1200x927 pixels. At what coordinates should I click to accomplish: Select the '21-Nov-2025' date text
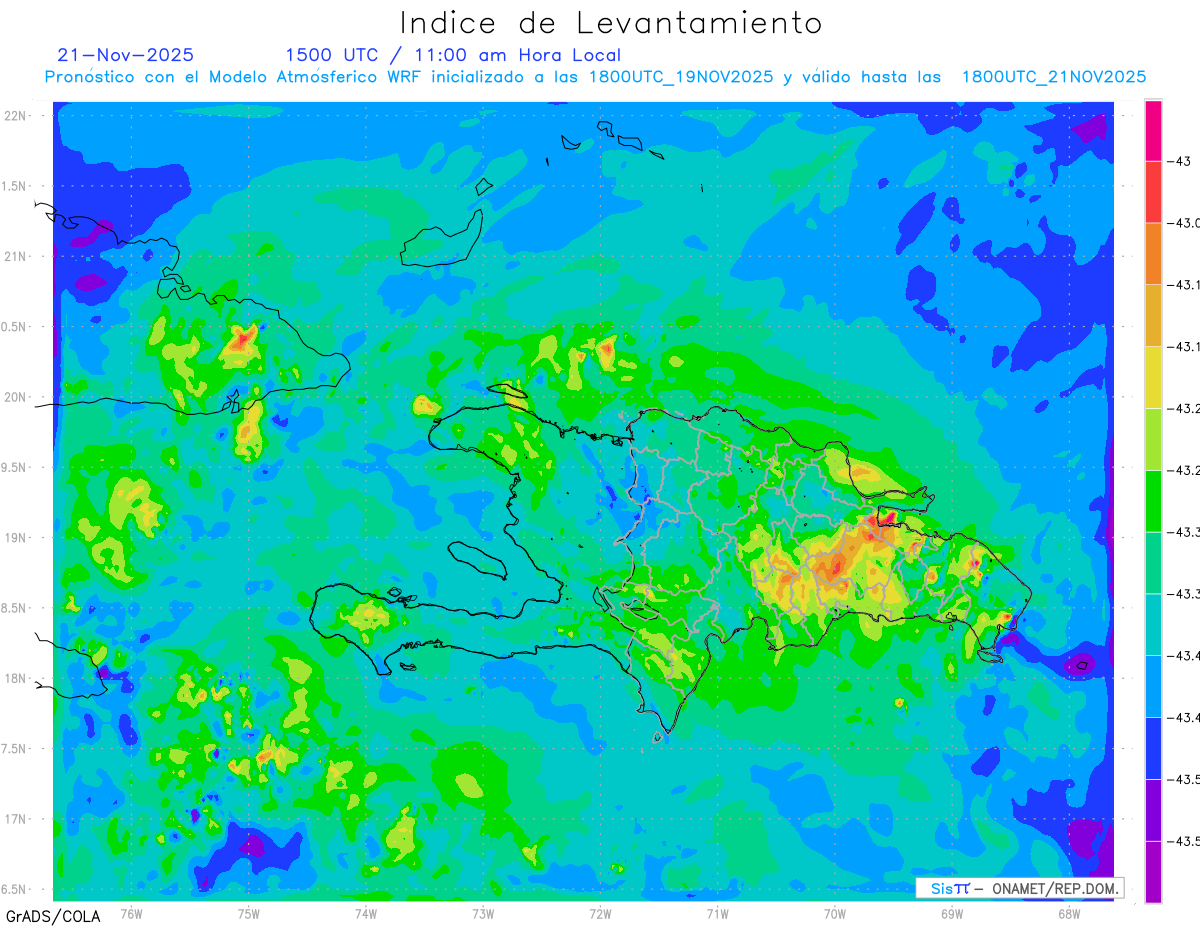coord(126,55)
